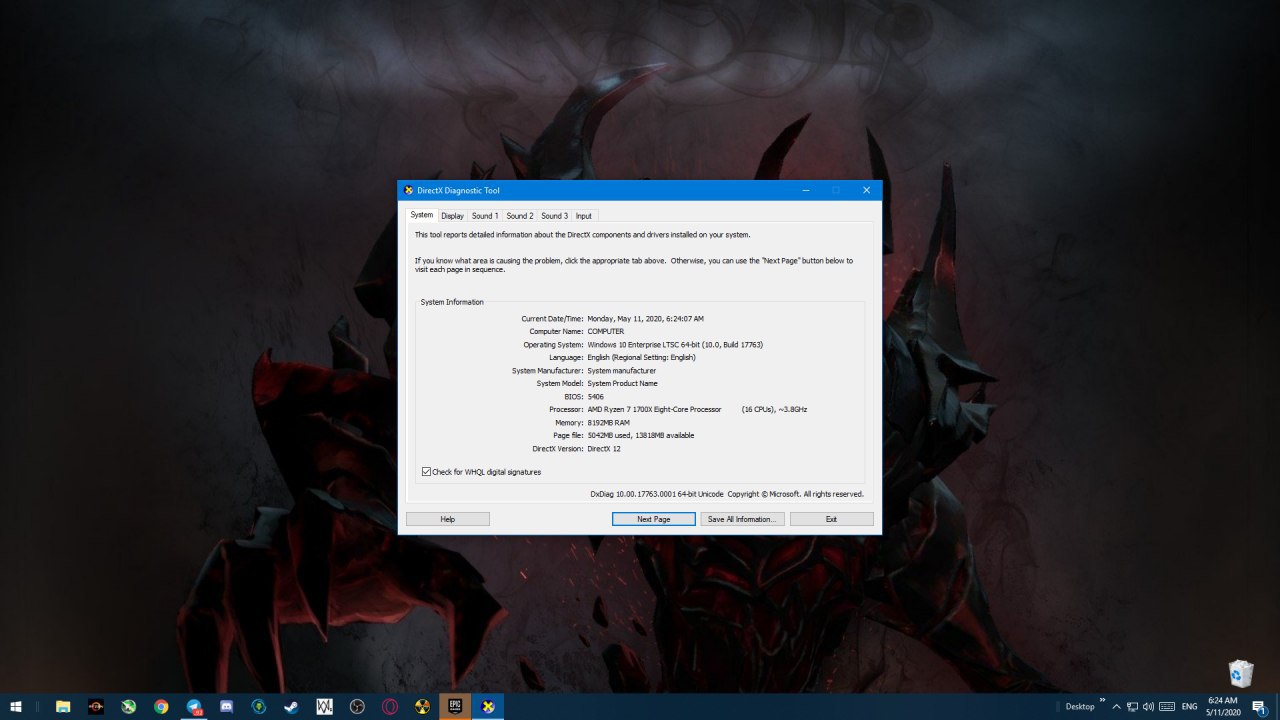Click the Operating System value text
Screen dimensions: 1280x720
tap(675, 344)
